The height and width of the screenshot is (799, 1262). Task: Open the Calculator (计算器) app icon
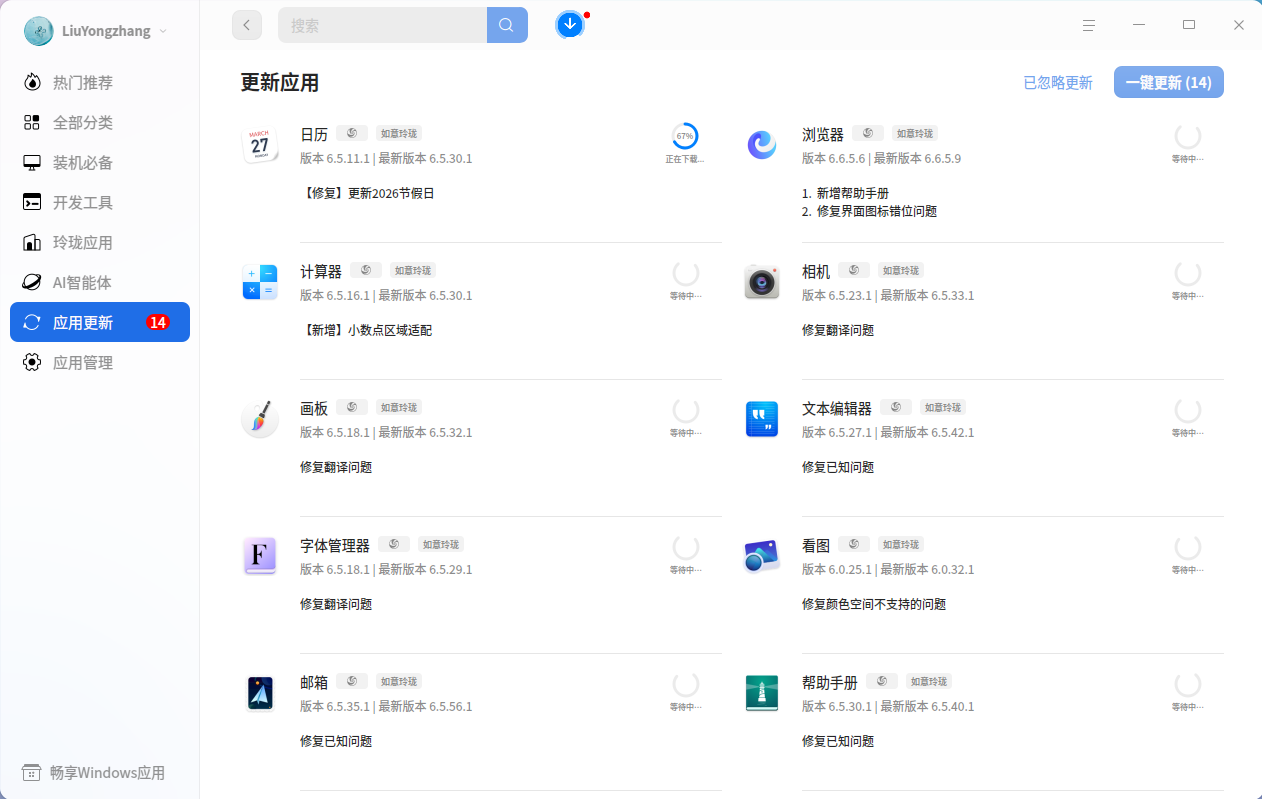click(x=260, y=282)
